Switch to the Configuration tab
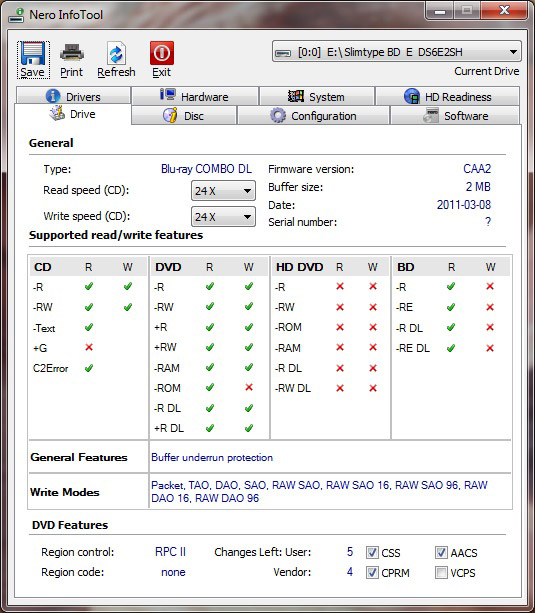 (313, 116)
